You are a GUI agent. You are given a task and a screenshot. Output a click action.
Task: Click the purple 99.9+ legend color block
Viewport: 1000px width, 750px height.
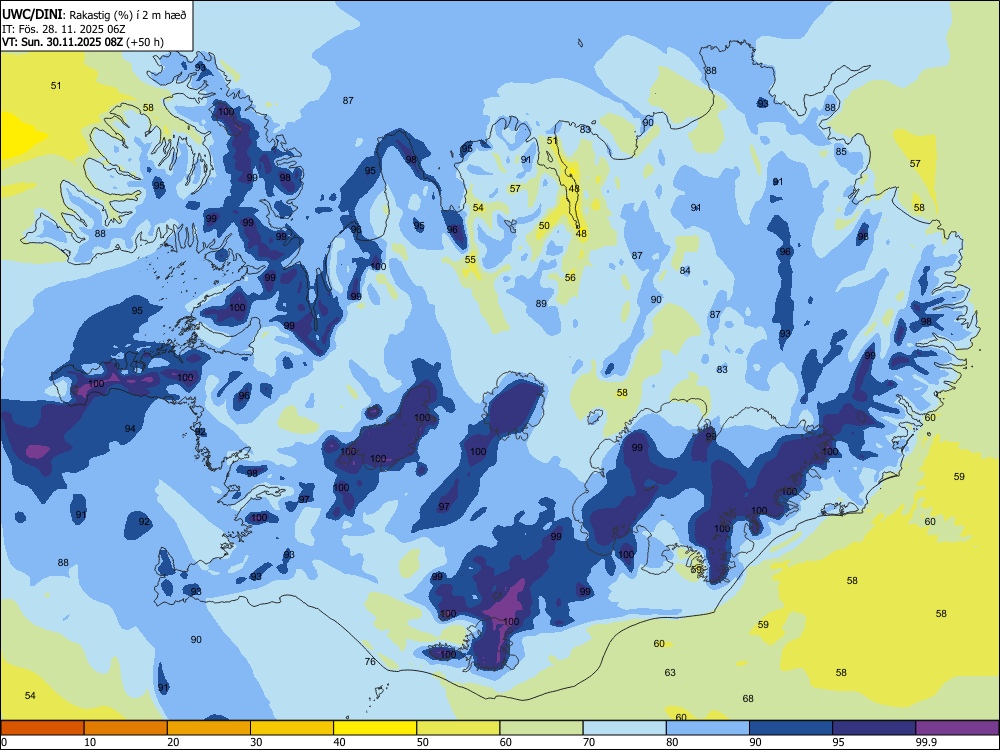tap(957, 728)
